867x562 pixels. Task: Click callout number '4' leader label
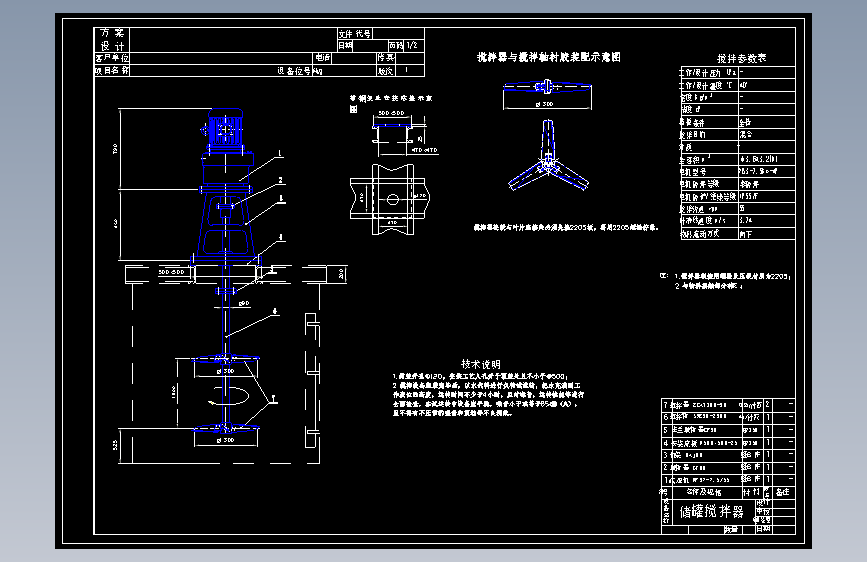pyautogui.click(x=281, y=237)
